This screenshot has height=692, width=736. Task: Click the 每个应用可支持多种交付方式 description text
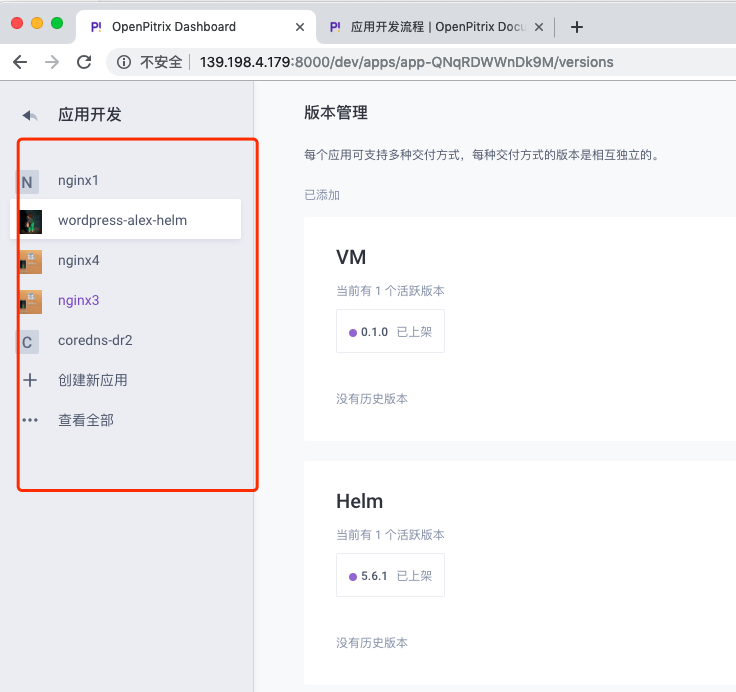[481, 155]
